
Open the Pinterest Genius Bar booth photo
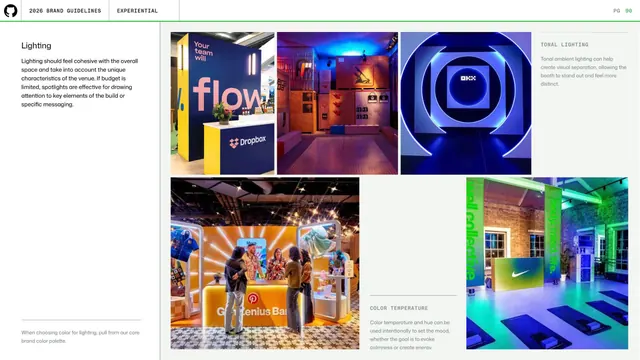pos(265,263)
